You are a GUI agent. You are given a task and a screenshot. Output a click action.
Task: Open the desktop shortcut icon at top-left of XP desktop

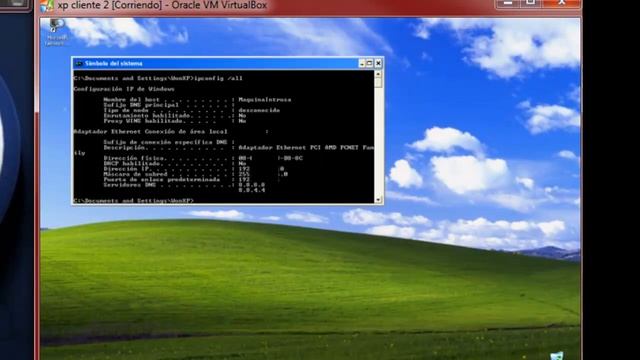point(56,31)
